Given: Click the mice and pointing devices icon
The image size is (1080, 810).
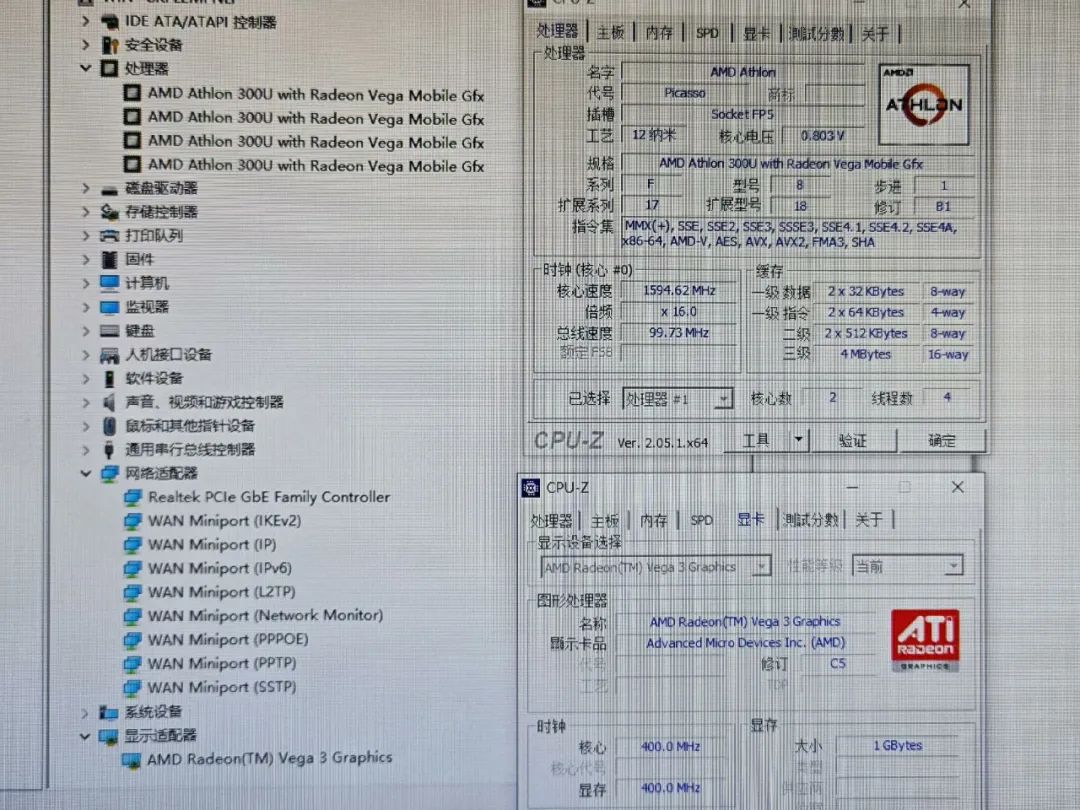Looking at the screenshot, I should [110, 426].
